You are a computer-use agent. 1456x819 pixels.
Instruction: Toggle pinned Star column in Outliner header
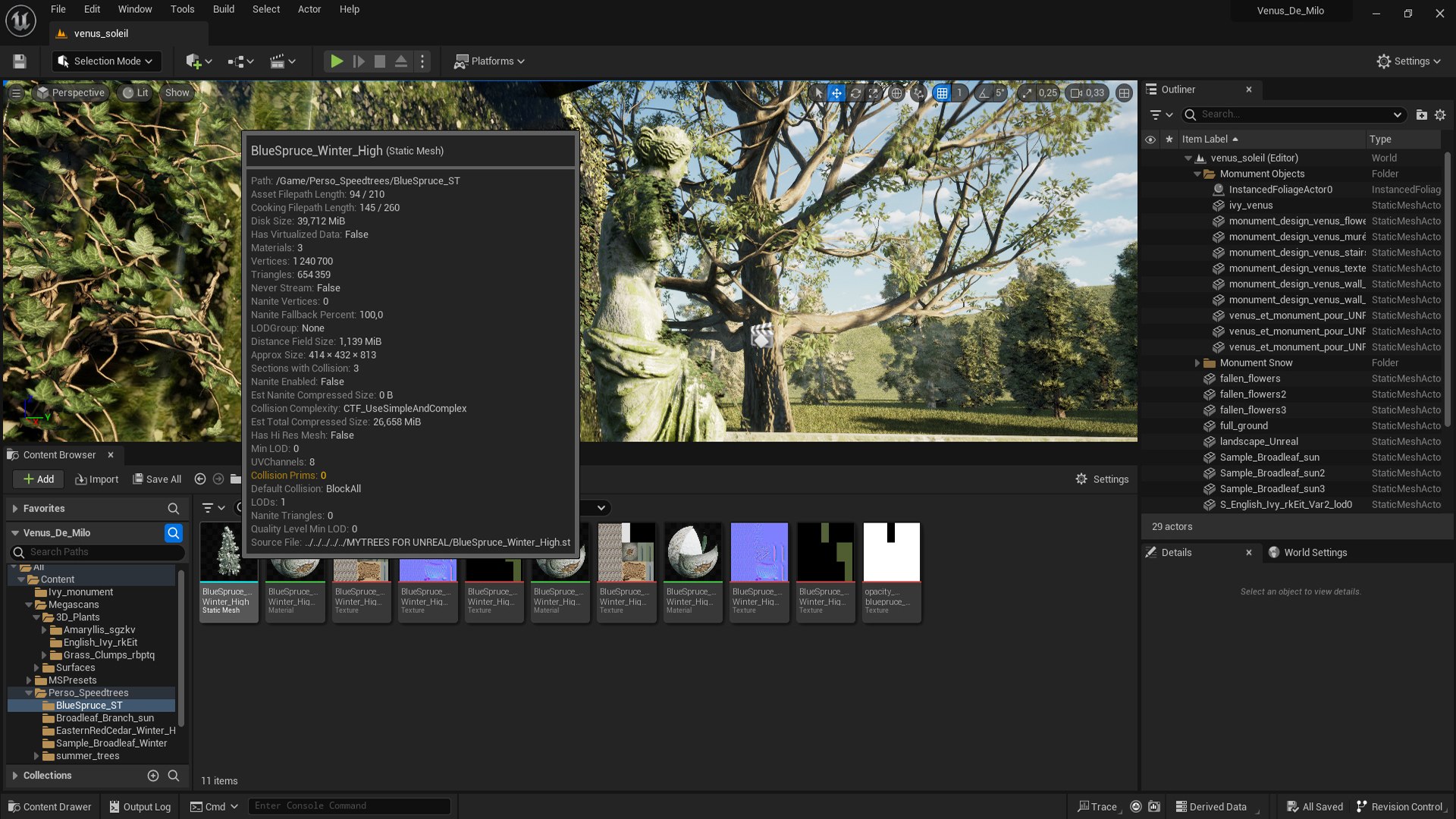click(1169, 140)
